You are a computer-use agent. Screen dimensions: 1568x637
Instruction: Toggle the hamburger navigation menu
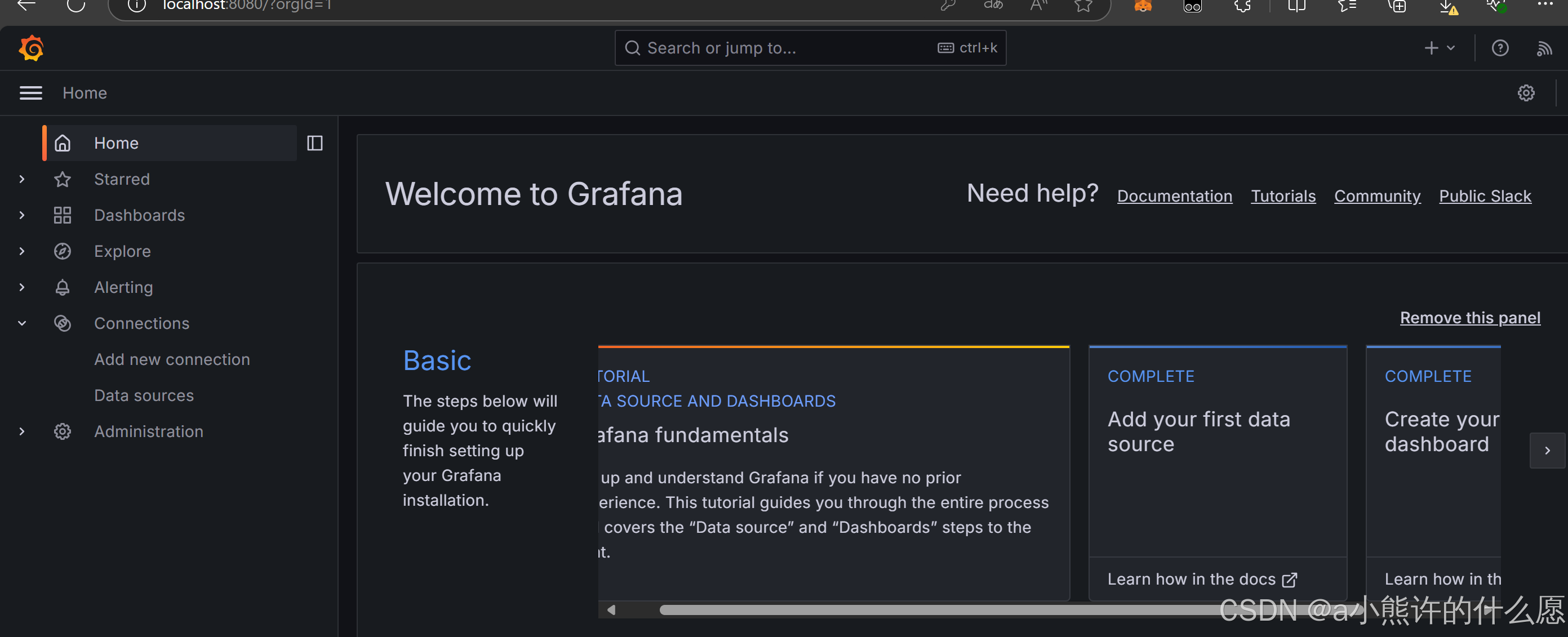(x=31, y=93)
